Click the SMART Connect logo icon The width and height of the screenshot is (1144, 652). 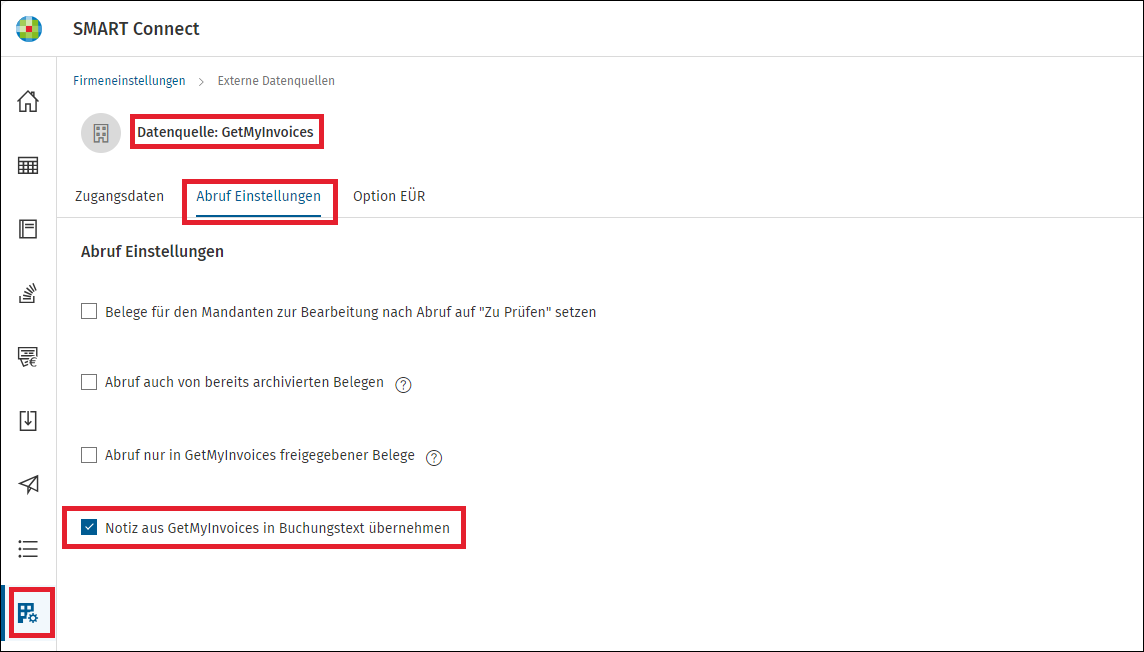[29, 28]
